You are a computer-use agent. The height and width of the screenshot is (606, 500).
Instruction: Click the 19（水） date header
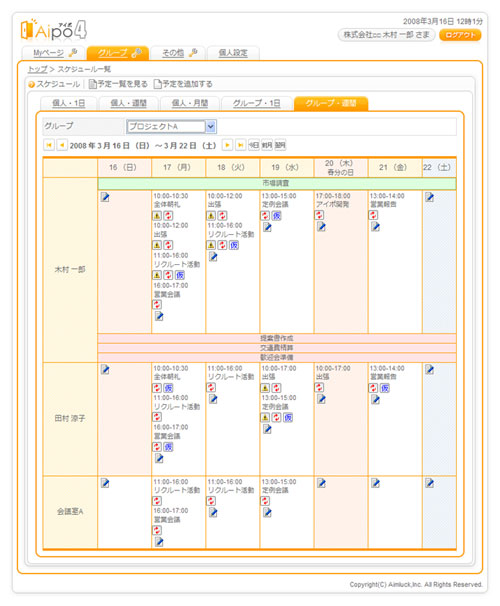tap(285, 167)
